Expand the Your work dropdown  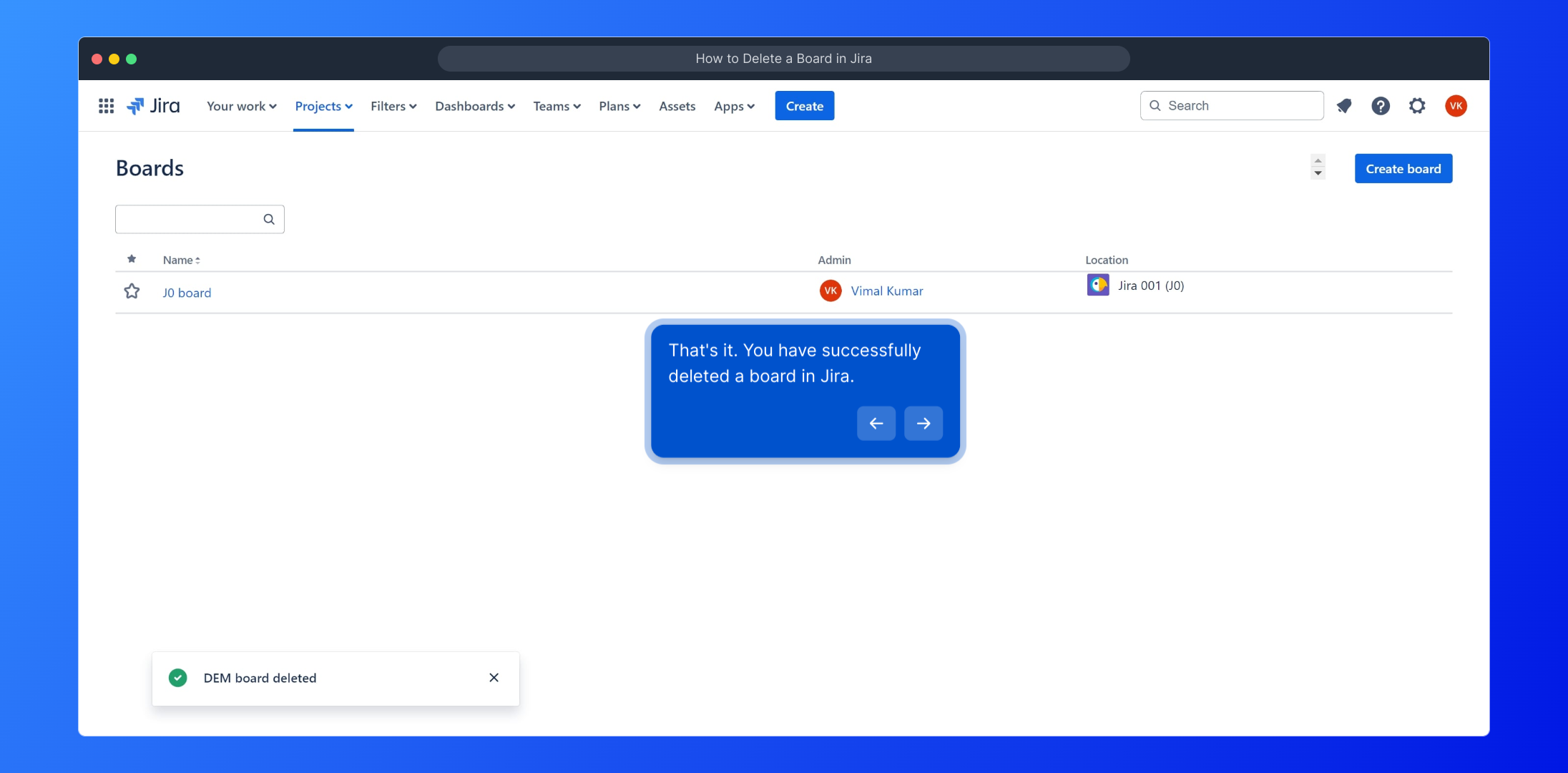(x=241, y=106)
